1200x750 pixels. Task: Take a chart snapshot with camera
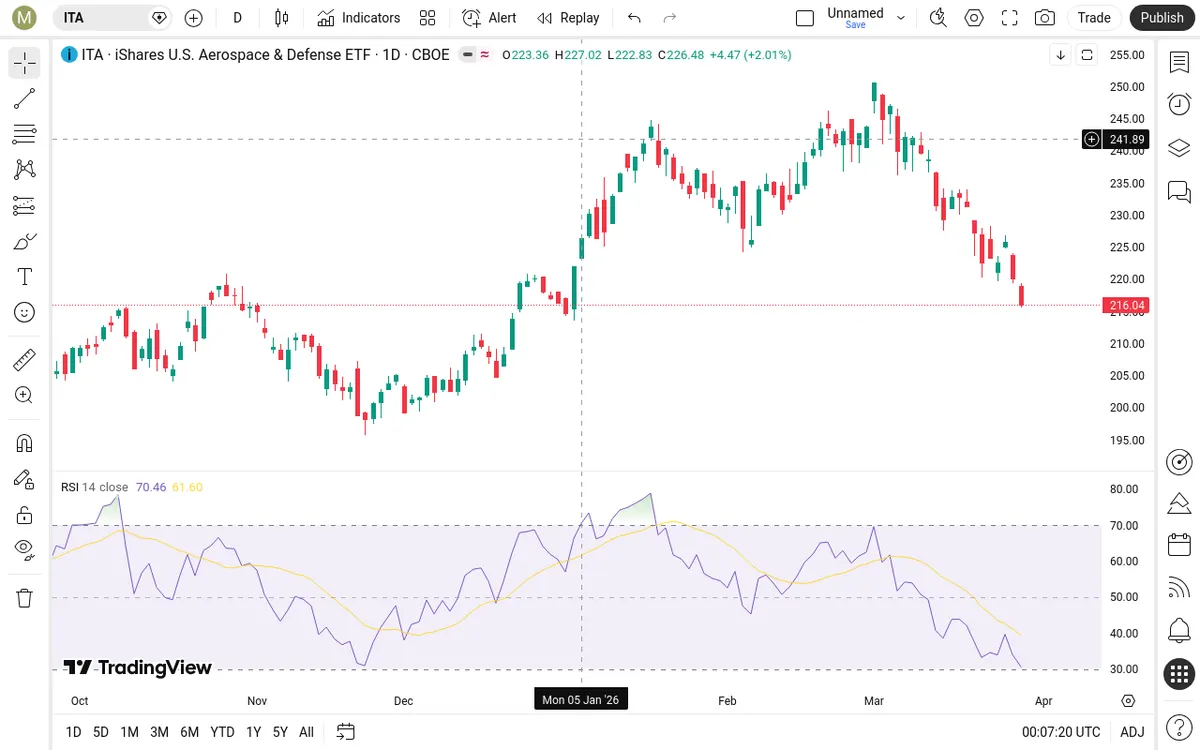click(1045, 18)
